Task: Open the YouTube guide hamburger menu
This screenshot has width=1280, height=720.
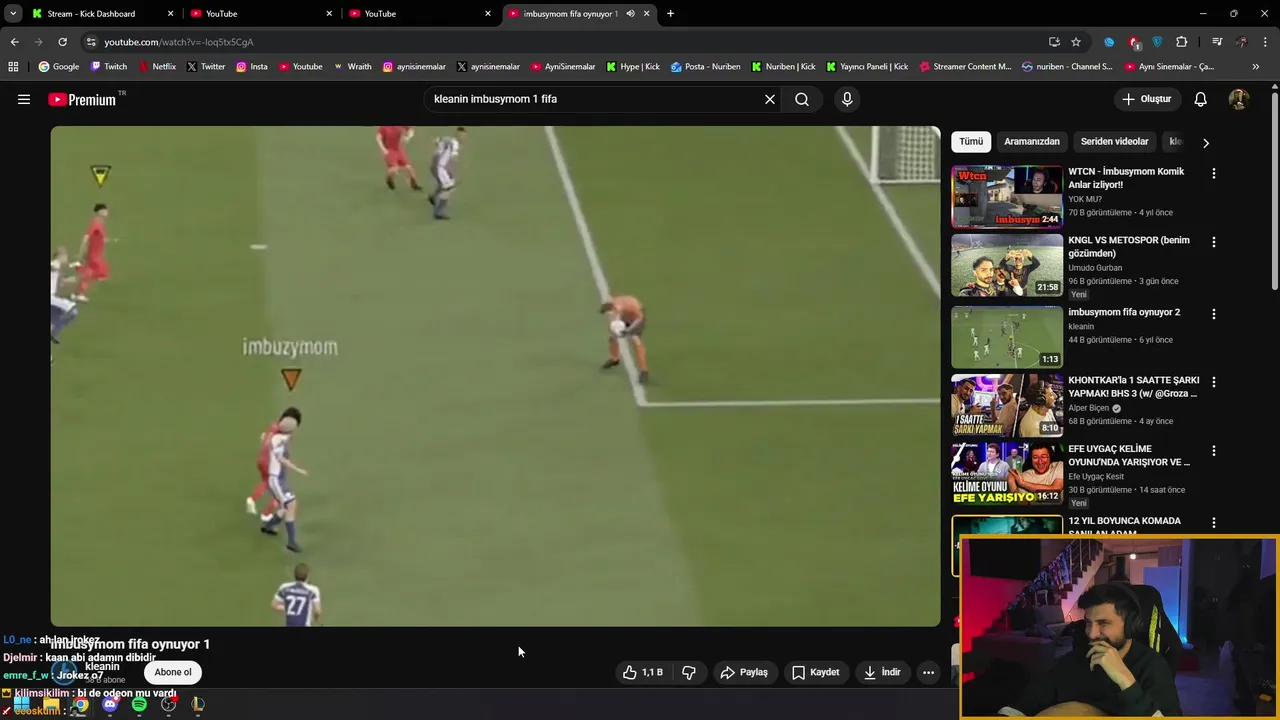Action: pos(24,99)
